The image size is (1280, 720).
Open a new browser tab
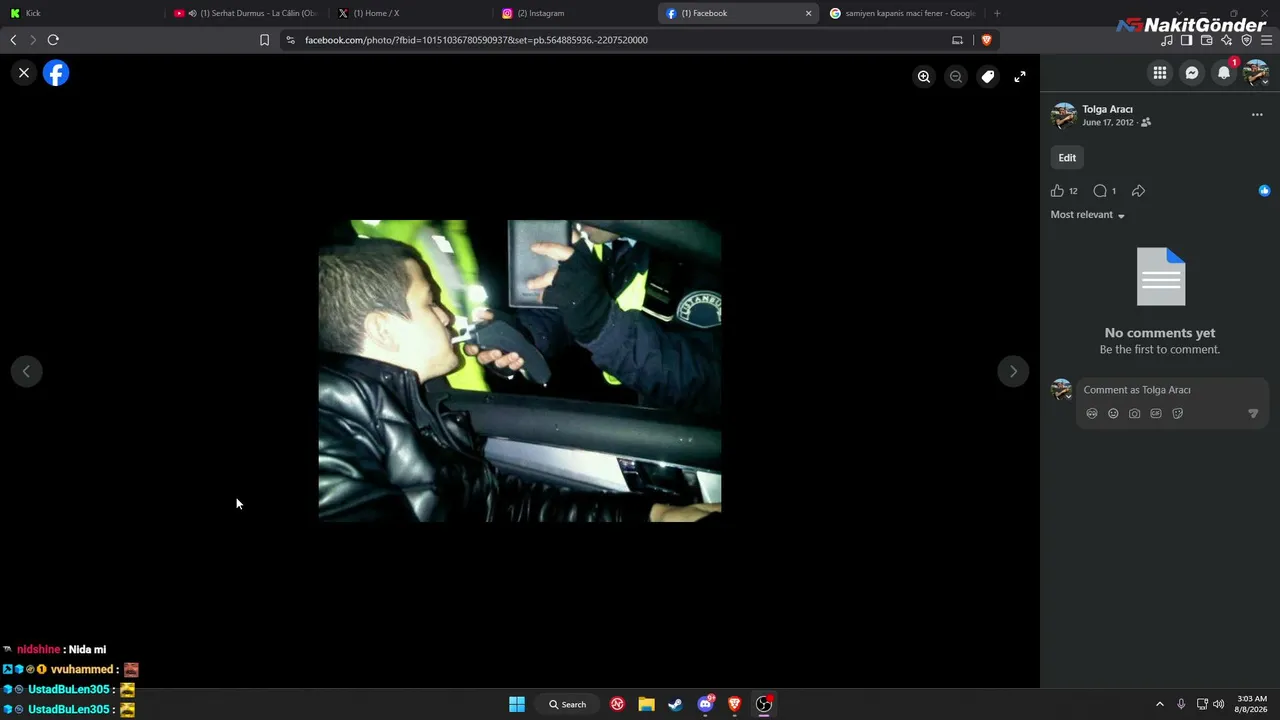997,13
